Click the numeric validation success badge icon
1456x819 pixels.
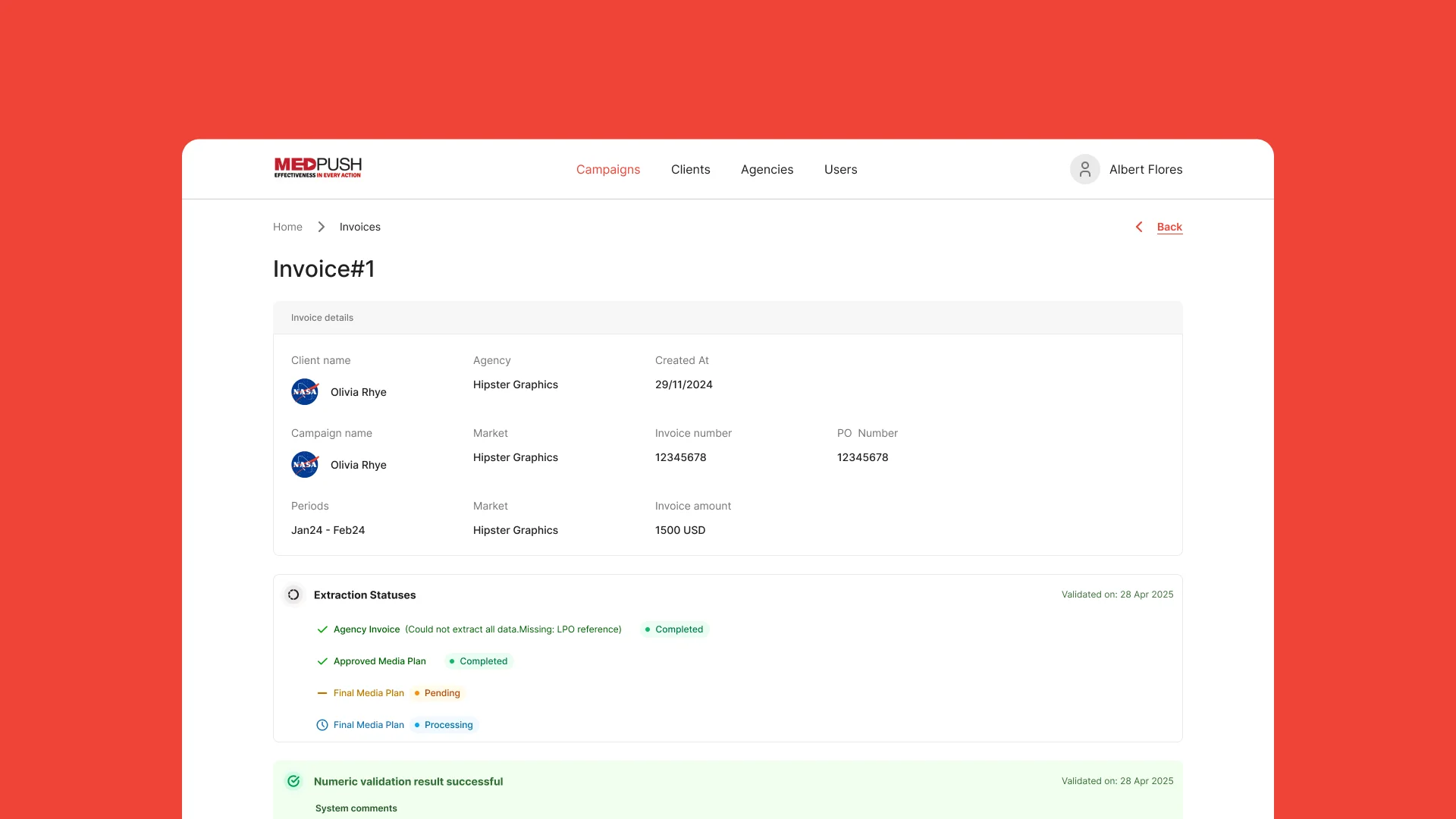(293, 781)
